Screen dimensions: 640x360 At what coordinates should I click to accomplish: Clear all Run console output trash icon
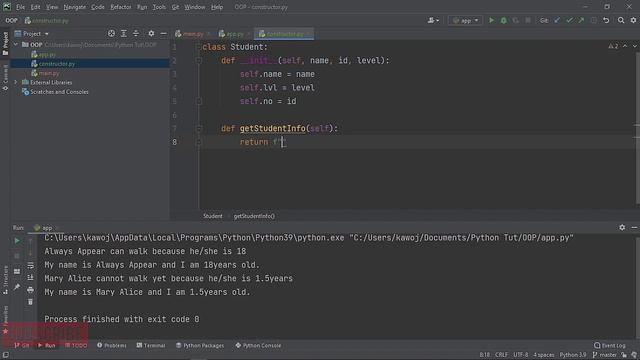31,302
